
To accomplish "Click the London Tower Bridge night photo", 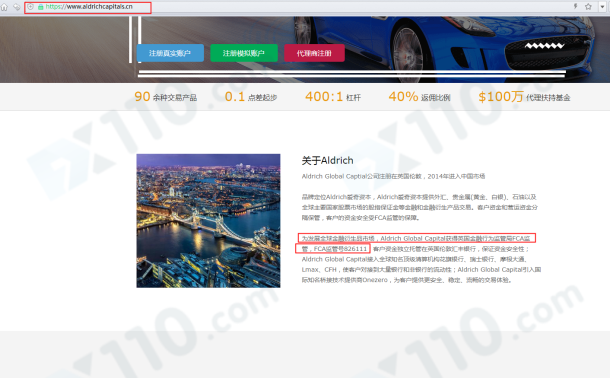I will [x=208, y=220].
